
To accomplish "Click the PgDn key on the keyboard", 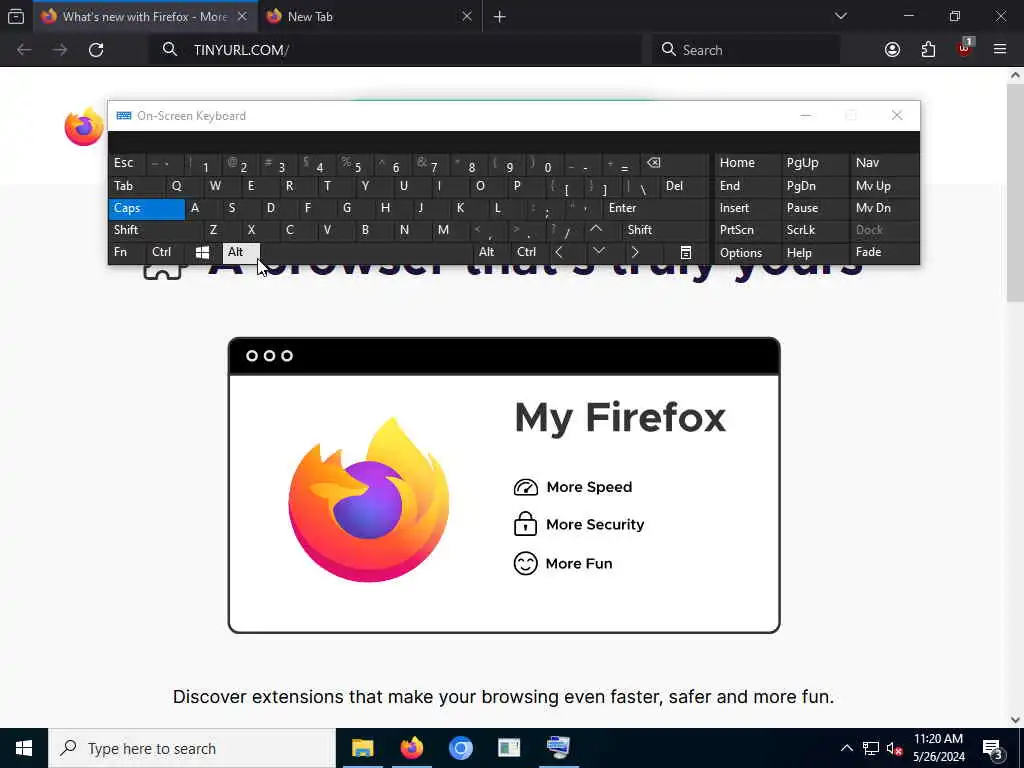I will [x=813, y=186].
